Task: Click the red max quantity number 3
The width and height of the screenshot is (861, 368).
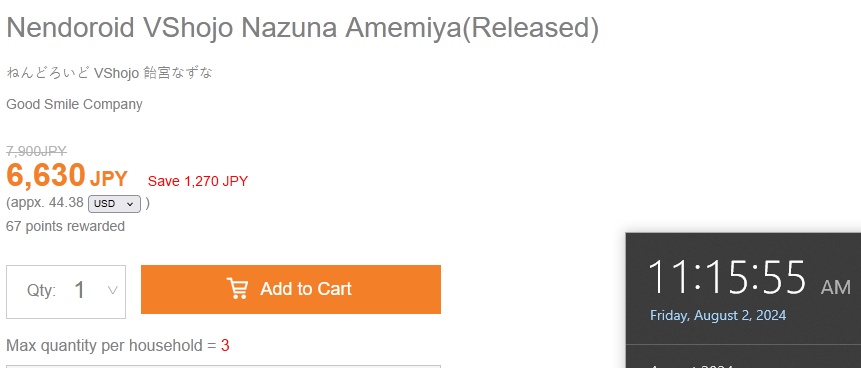Action: coord(225,345)
